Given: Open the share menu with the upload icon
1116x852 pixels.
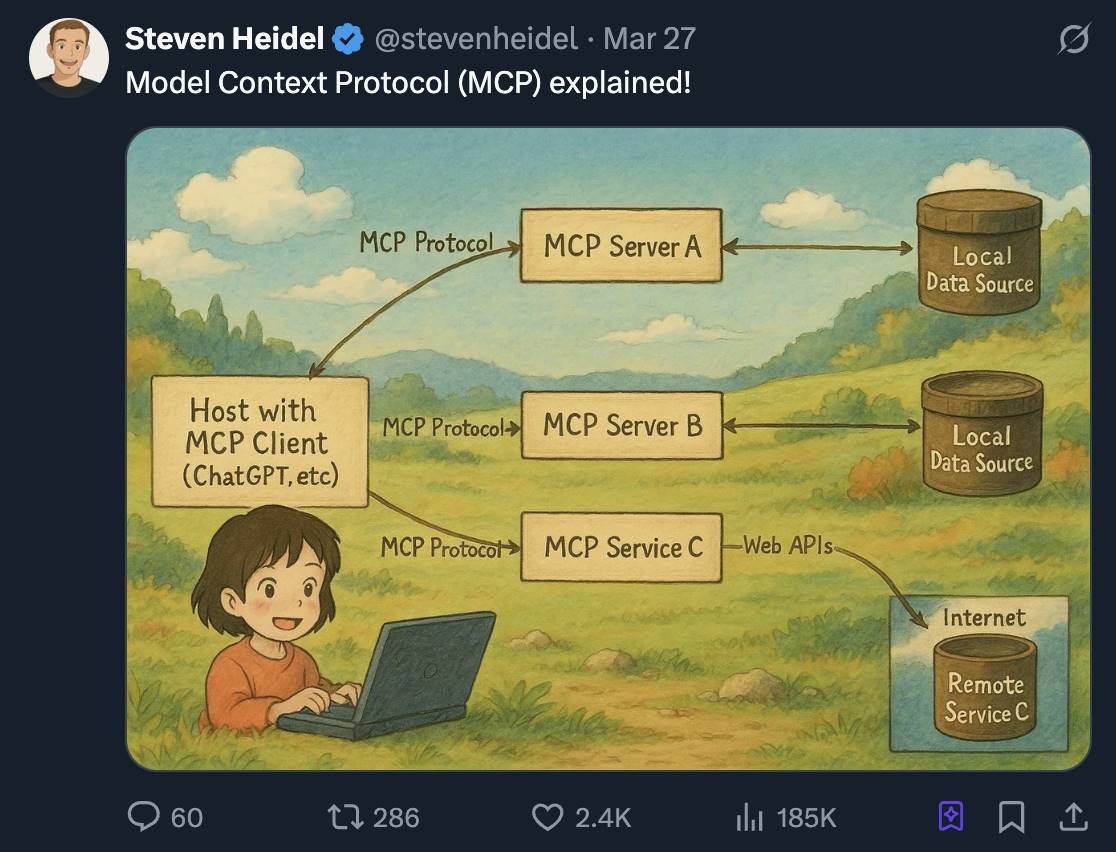Looking at the screenshot, I should click(1073, 817).
